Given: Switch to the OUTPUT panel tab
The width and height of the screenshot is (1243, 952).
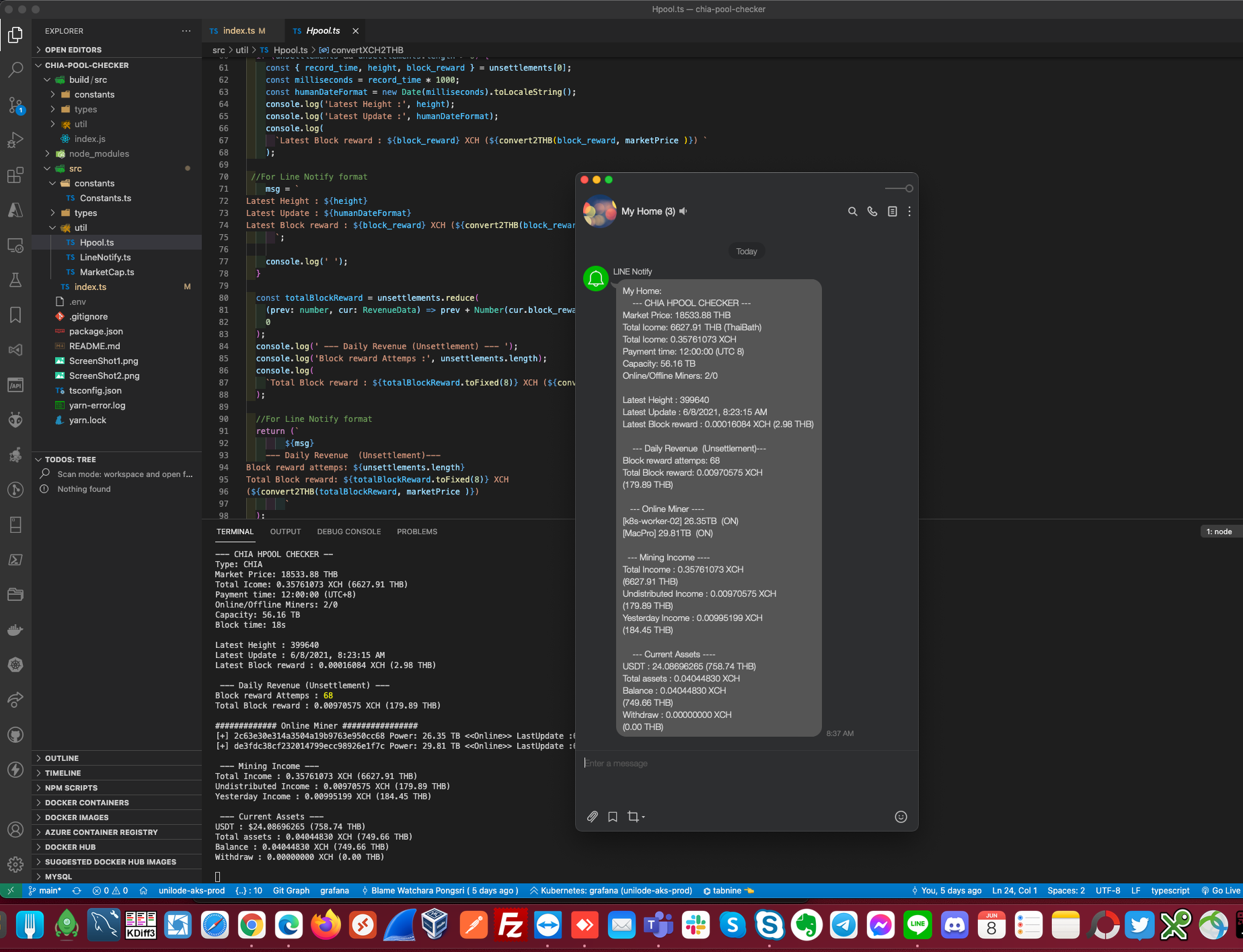Looking at the screenshot, I should coord(285,532).
